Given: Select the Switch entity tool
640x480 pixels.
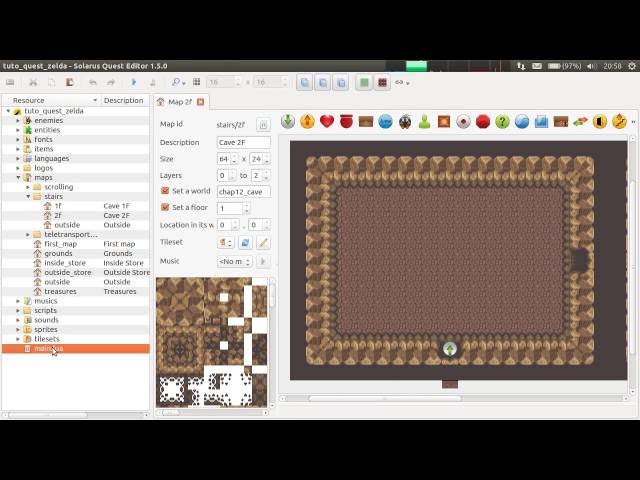Looking at the screenshot, I should 463,122.
